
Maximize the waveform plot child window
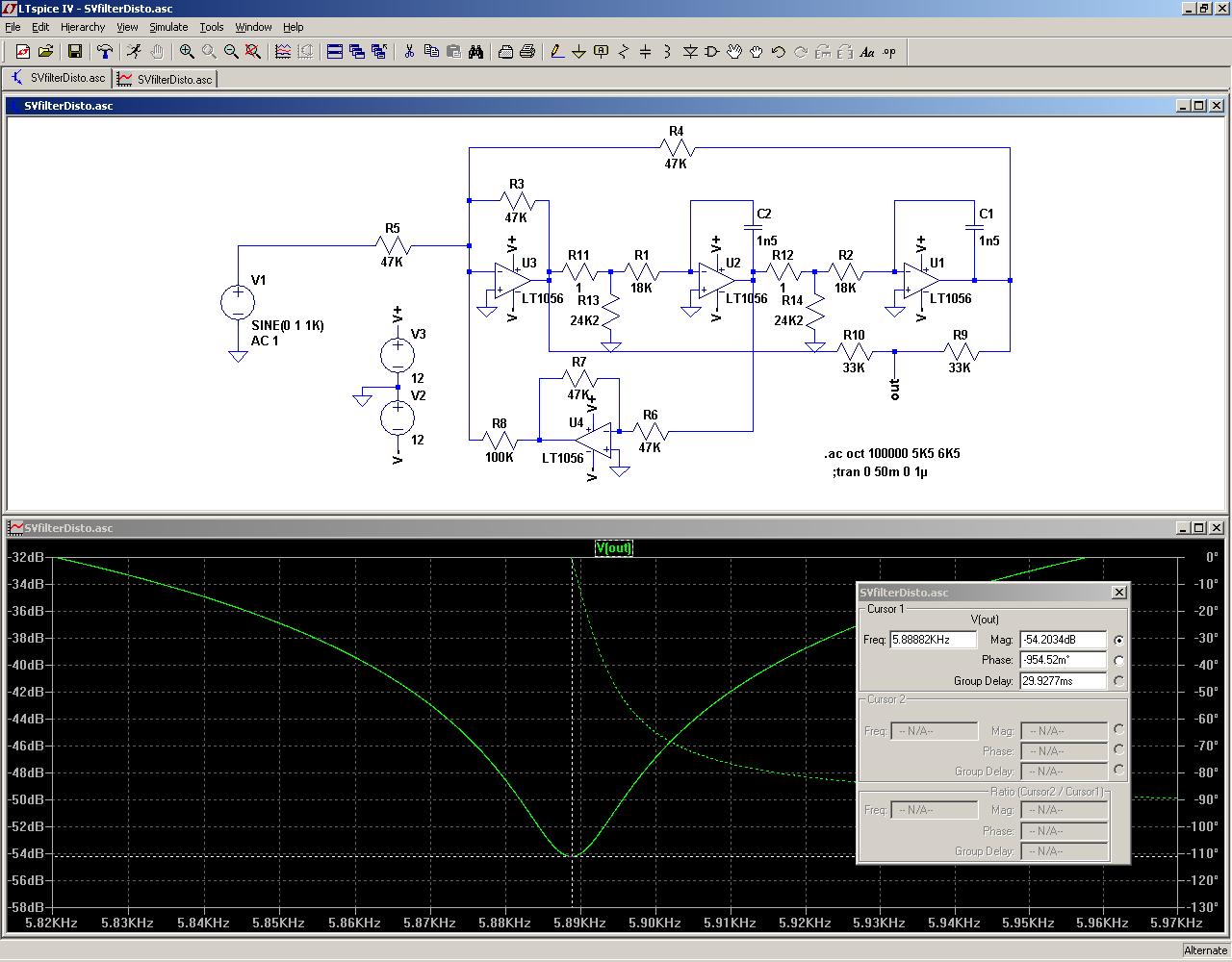[x=1199, y=528]
